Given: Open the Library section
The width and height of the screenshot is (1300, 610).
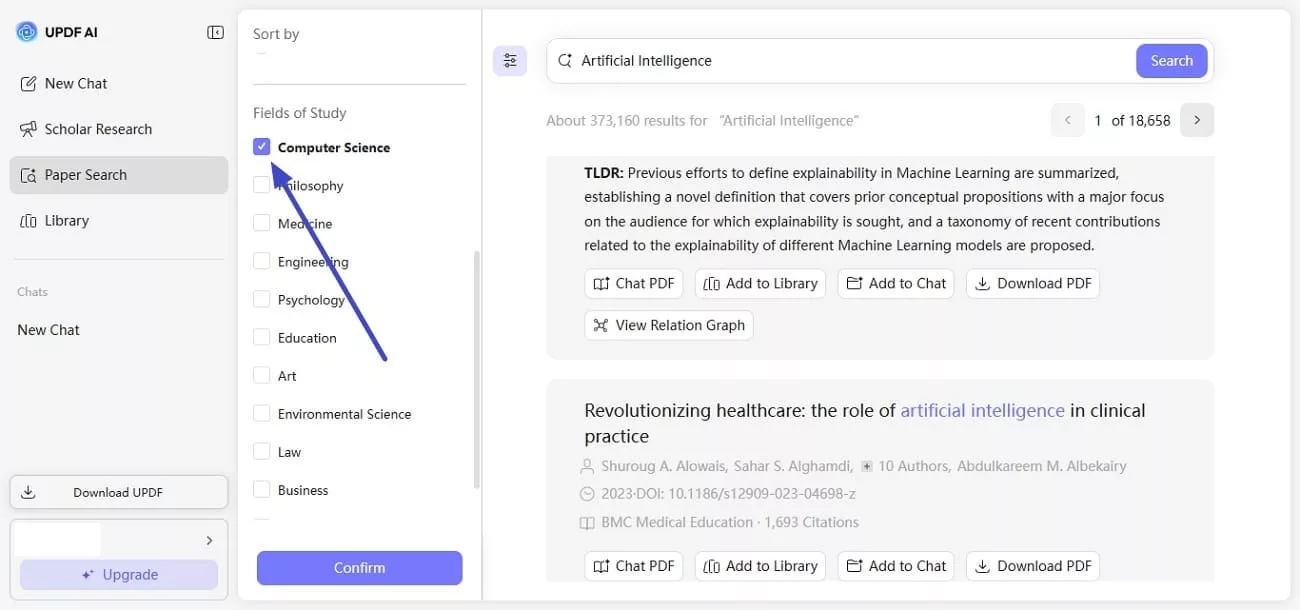Looking at the screenshot, I should coord(67,220).
